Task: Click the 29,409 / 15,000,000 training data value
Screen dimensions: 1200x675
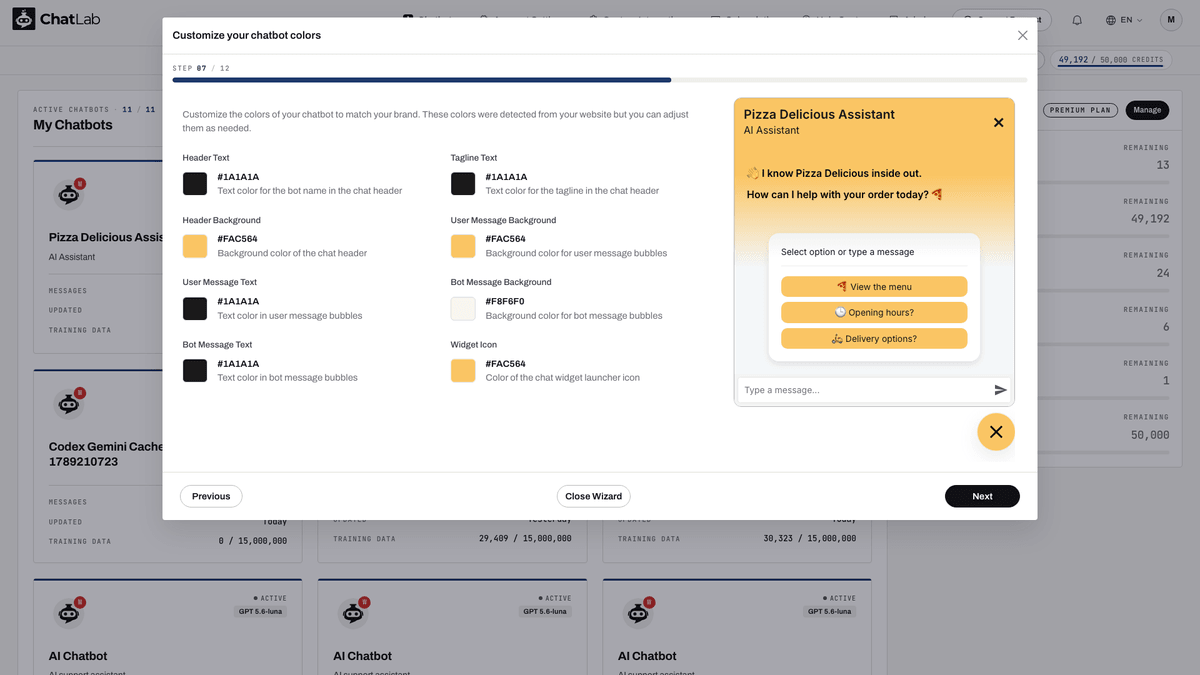Action: coord(525,538)
